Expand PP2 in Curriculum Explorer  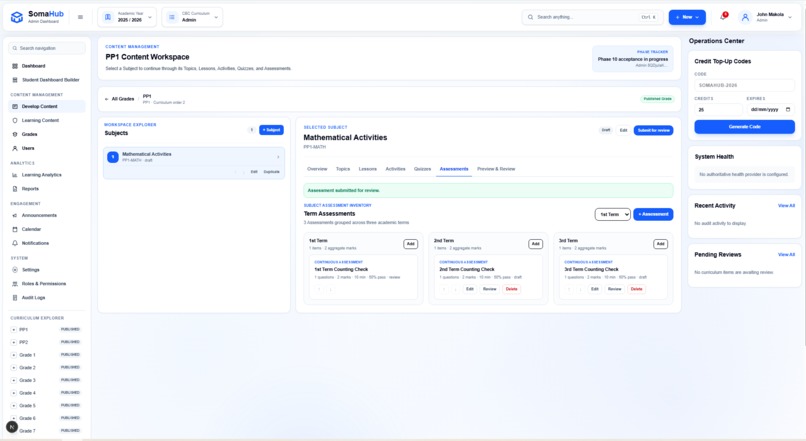(14, 342)
